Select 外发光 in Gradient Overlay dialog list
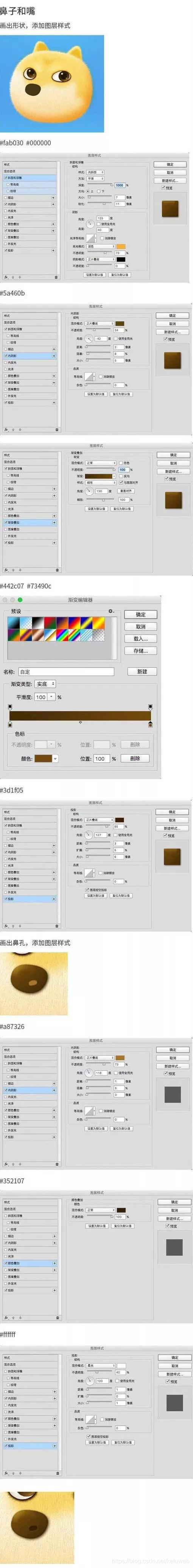 coord(30,536)
